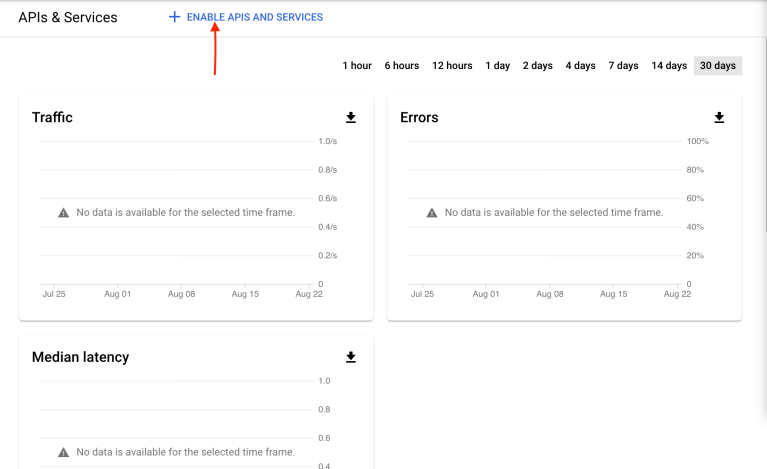
Task: Open the ENABLE APIS AND SERVICES link
Action: coord(254,17)
